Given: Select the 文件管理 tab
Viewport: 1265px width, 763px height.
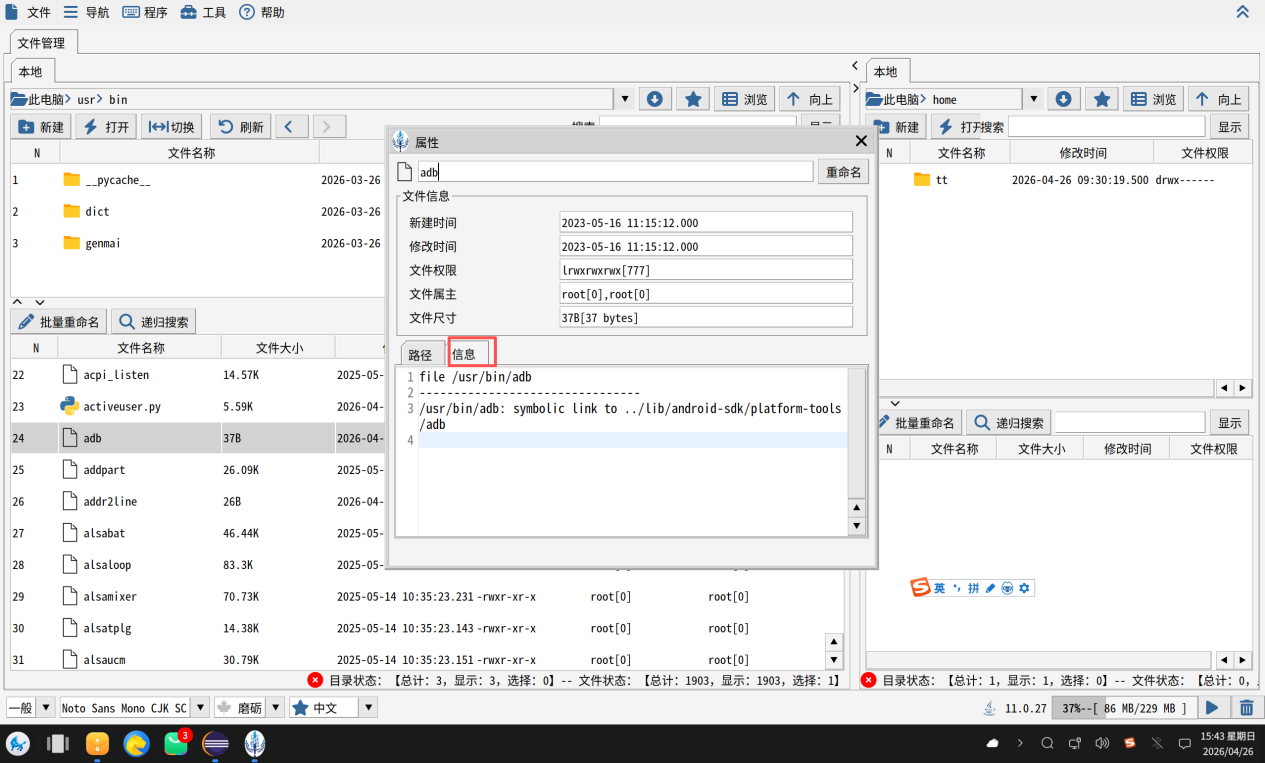Looking at the screenshot, I should tap(43, 43).
